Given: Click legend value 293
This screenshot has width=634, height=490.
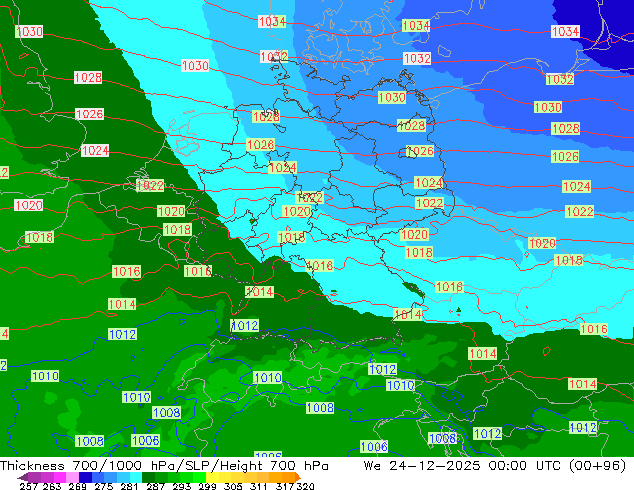Looking at the screenshot, I should pyautogui.click(x=181, y=486).
